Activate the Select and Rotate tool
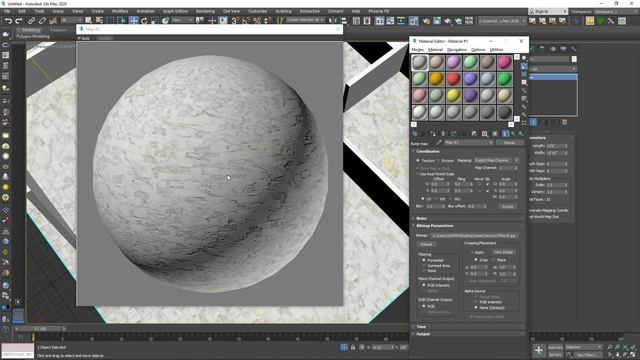Image resolution: width=640 pixels, height=360 pixels. tap(144, 20)
